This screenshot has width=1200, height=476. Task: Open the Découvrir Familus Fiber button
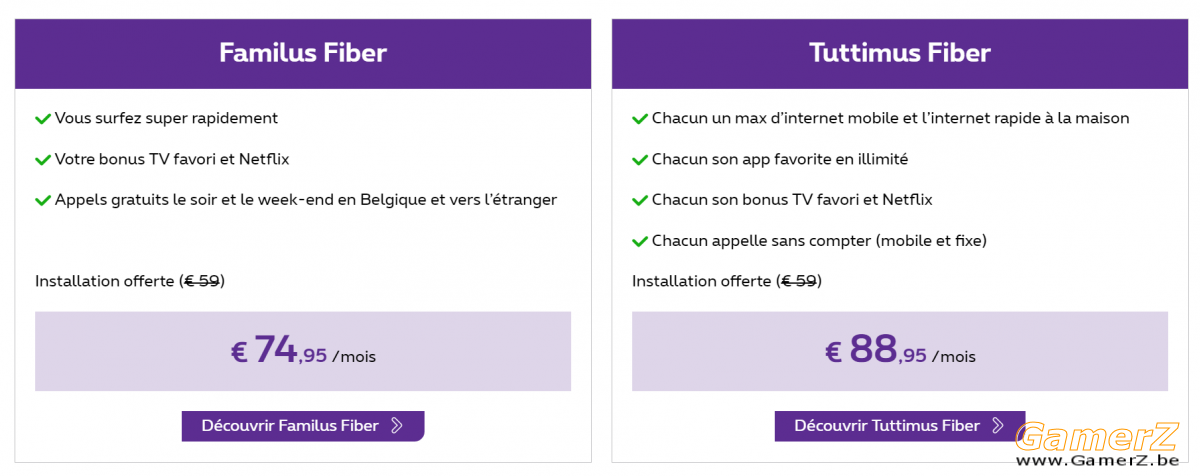303,426
